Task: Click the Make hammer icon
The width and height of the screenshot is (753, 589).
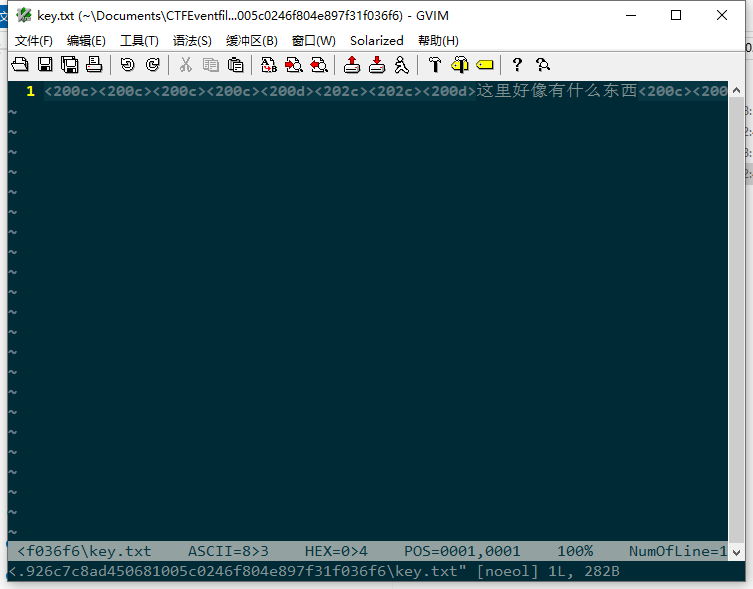Action: [435, 64]
